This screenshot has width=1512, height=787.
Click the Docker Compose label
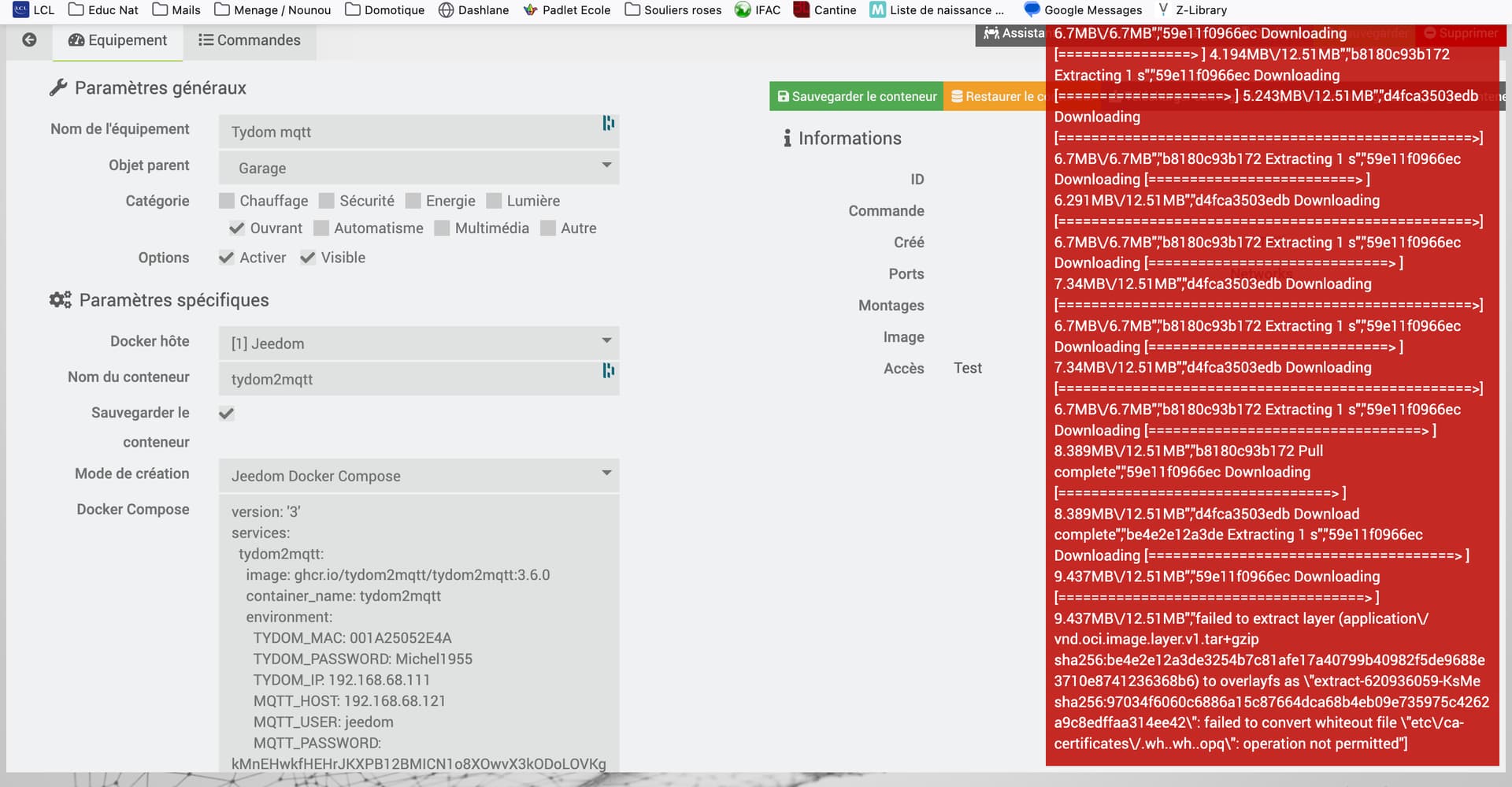pyautogui.click(x=133, y=510)
